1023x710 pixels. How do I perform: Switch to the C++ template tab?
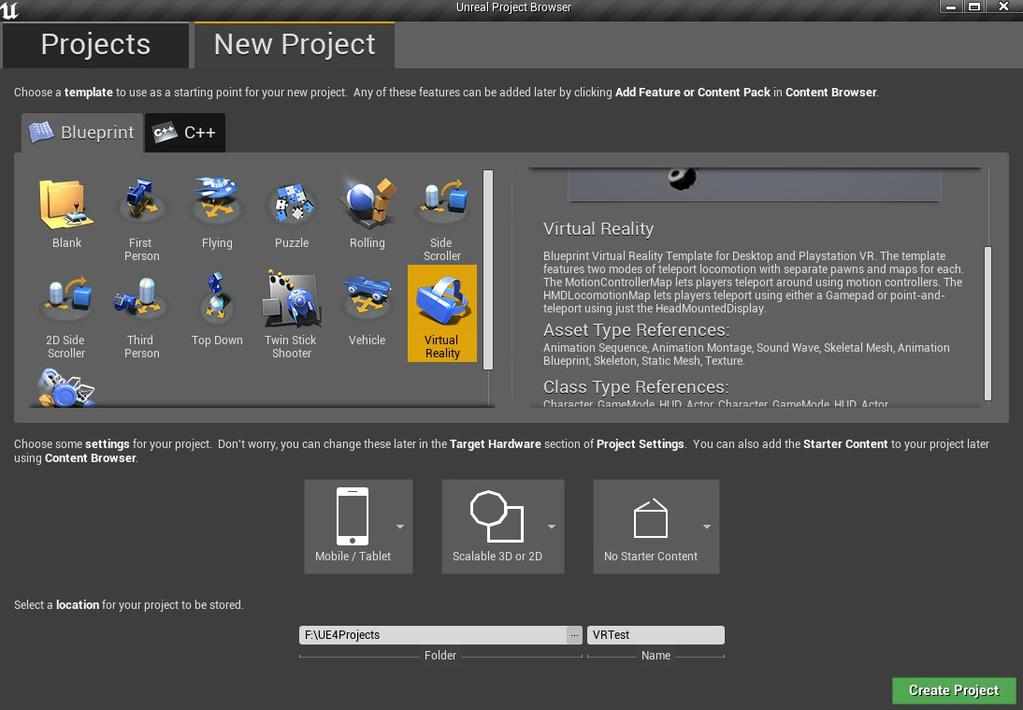(x=185, y=132)
